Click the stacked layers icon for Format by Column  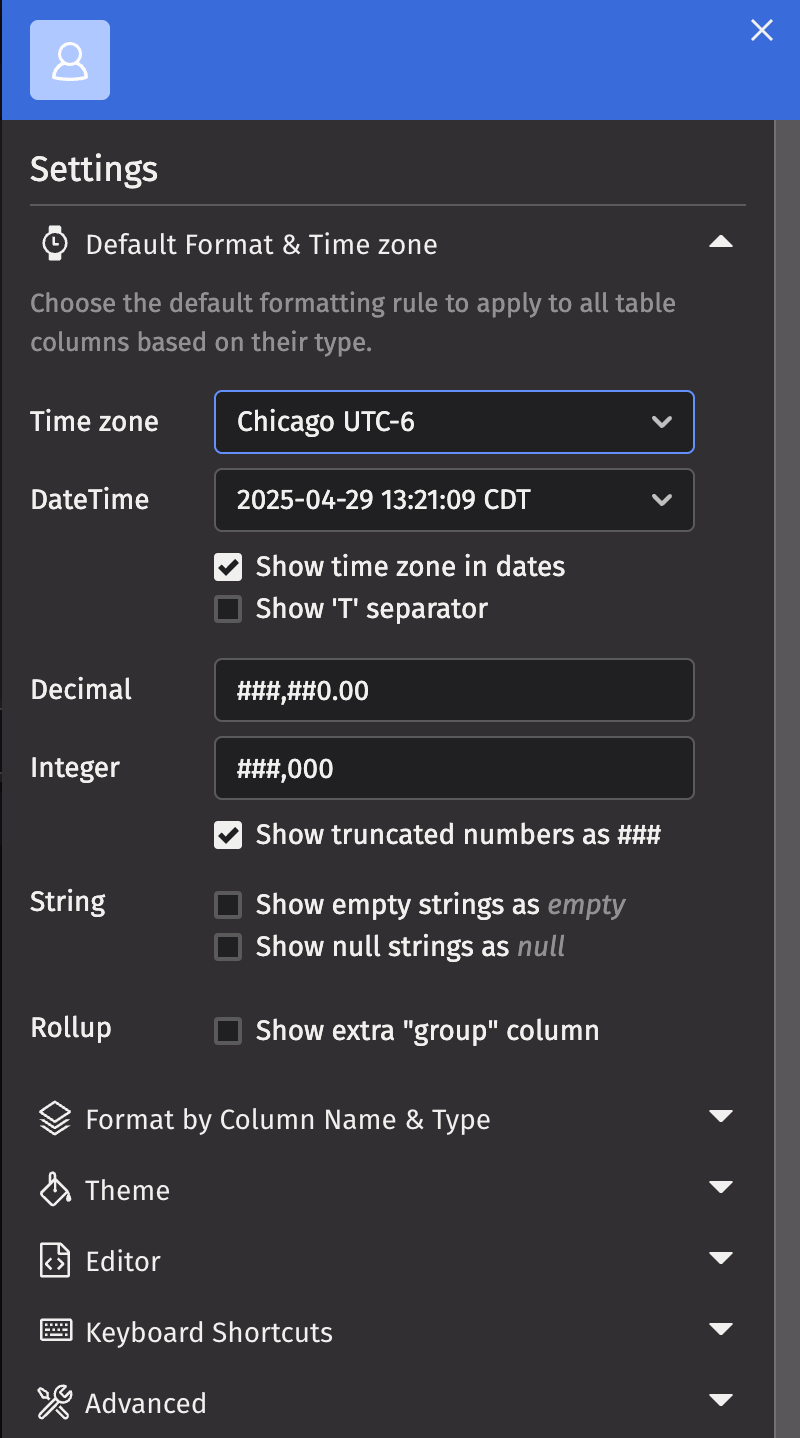click(x=54, y=1118)
